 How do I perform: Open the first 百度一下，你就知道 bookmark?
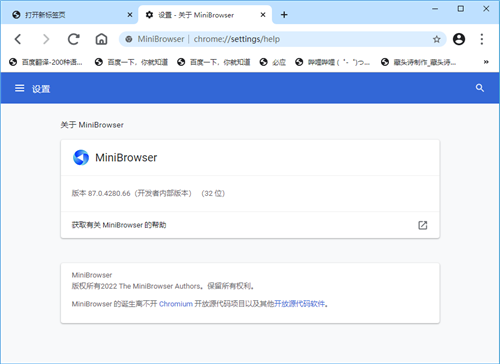[131, 62]
